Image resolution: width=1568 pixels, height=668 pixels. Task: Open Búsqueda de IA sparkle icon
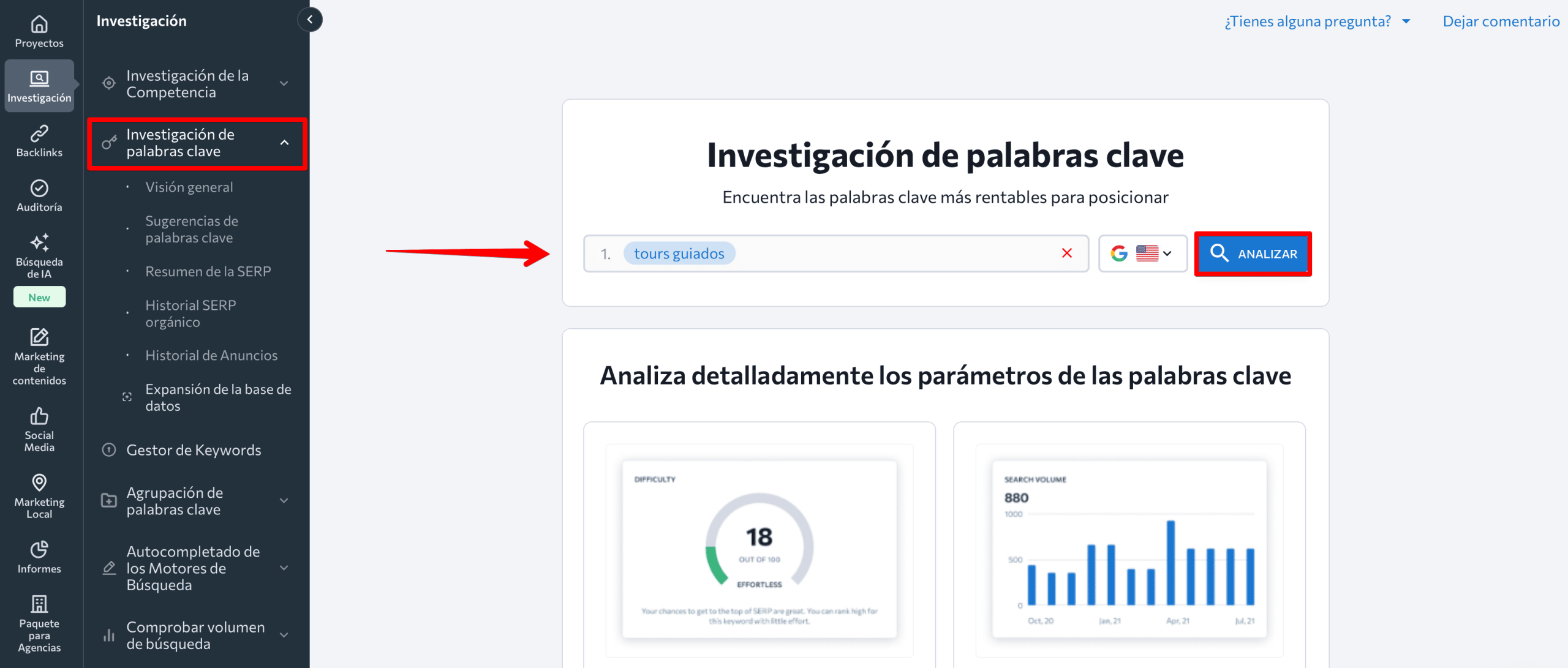(x=39, y=242)
